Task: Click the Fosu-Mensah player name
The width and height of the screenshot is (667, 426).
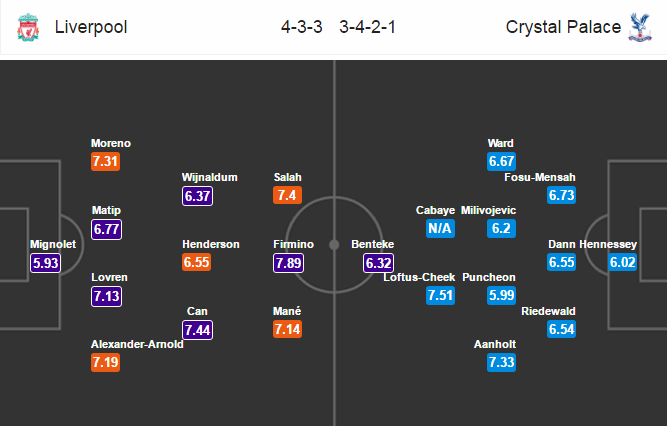Action: pos(540,177)
